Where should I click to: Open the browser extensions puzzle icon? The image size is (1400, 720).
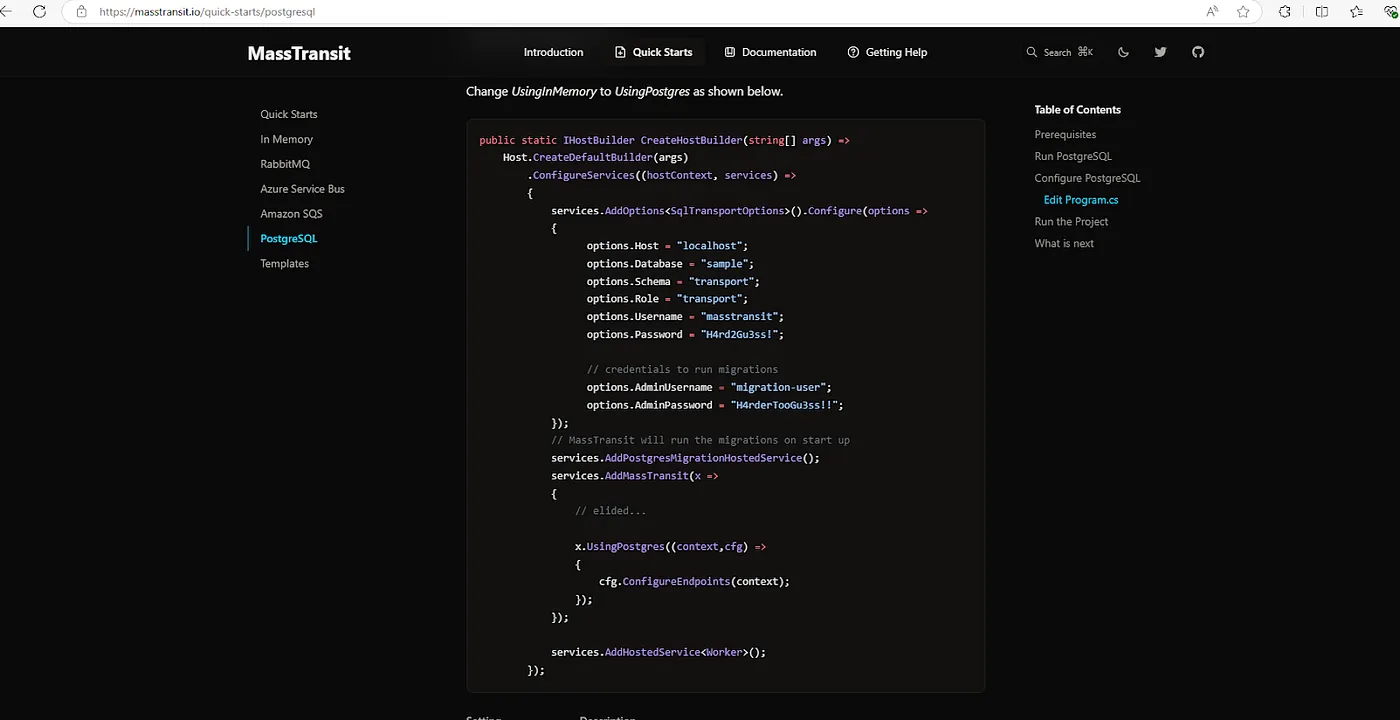point(1285,12)
